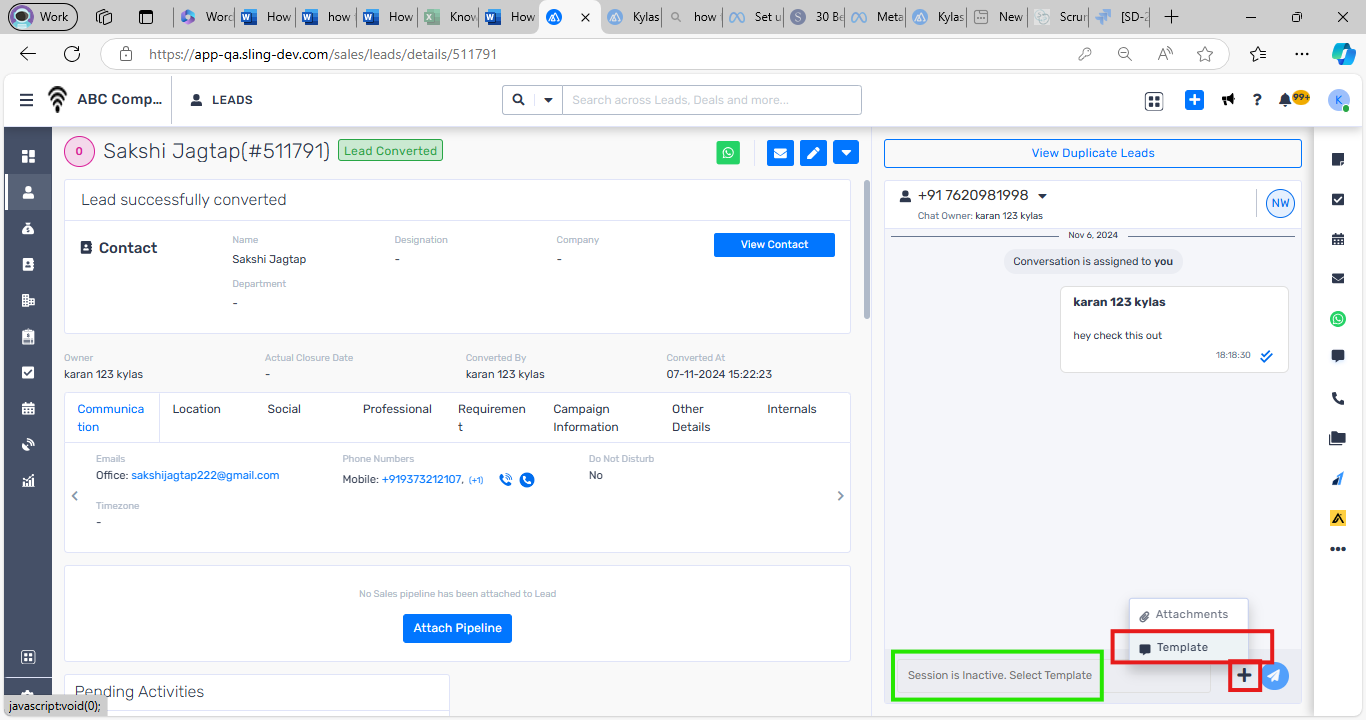Click email sakshijagtap222@gmail.com link

[x=205, y=475]
